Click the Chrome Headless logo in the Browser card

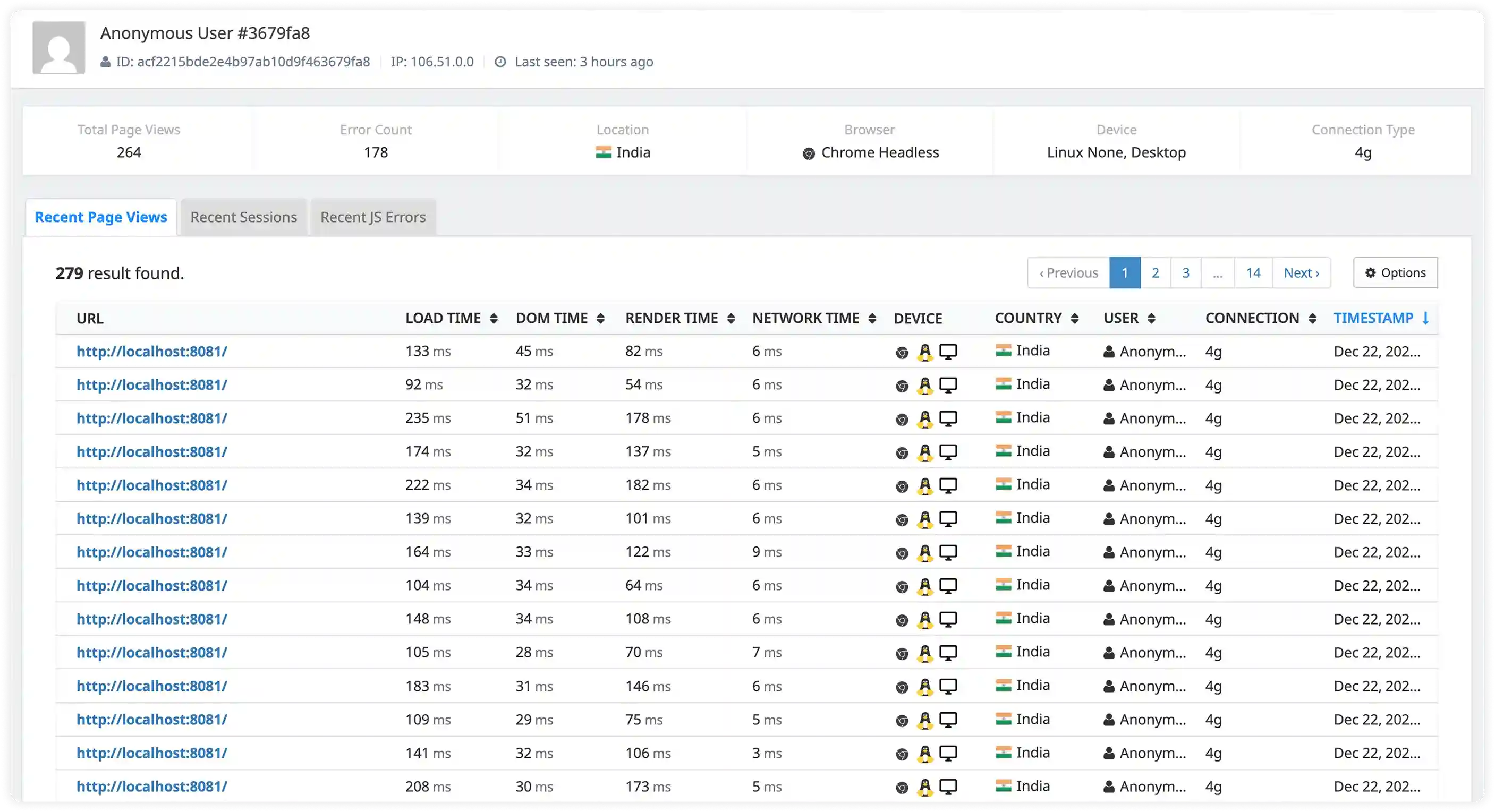(808, 153)
